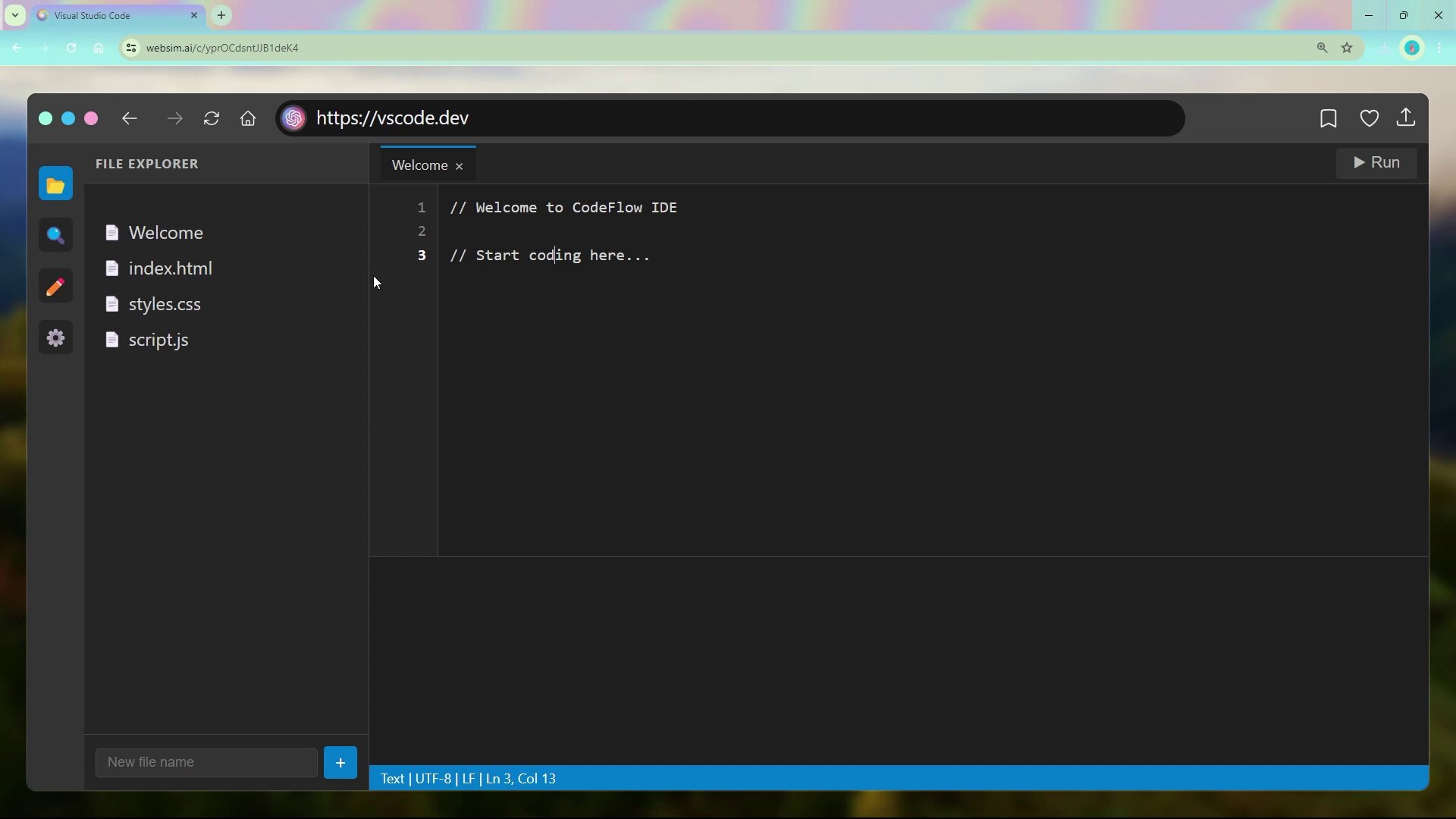Open the Search magnifier icon in sidebar
Image resolution: width=1456 pixels, height=819 pixels.
(x=55, y=235)
